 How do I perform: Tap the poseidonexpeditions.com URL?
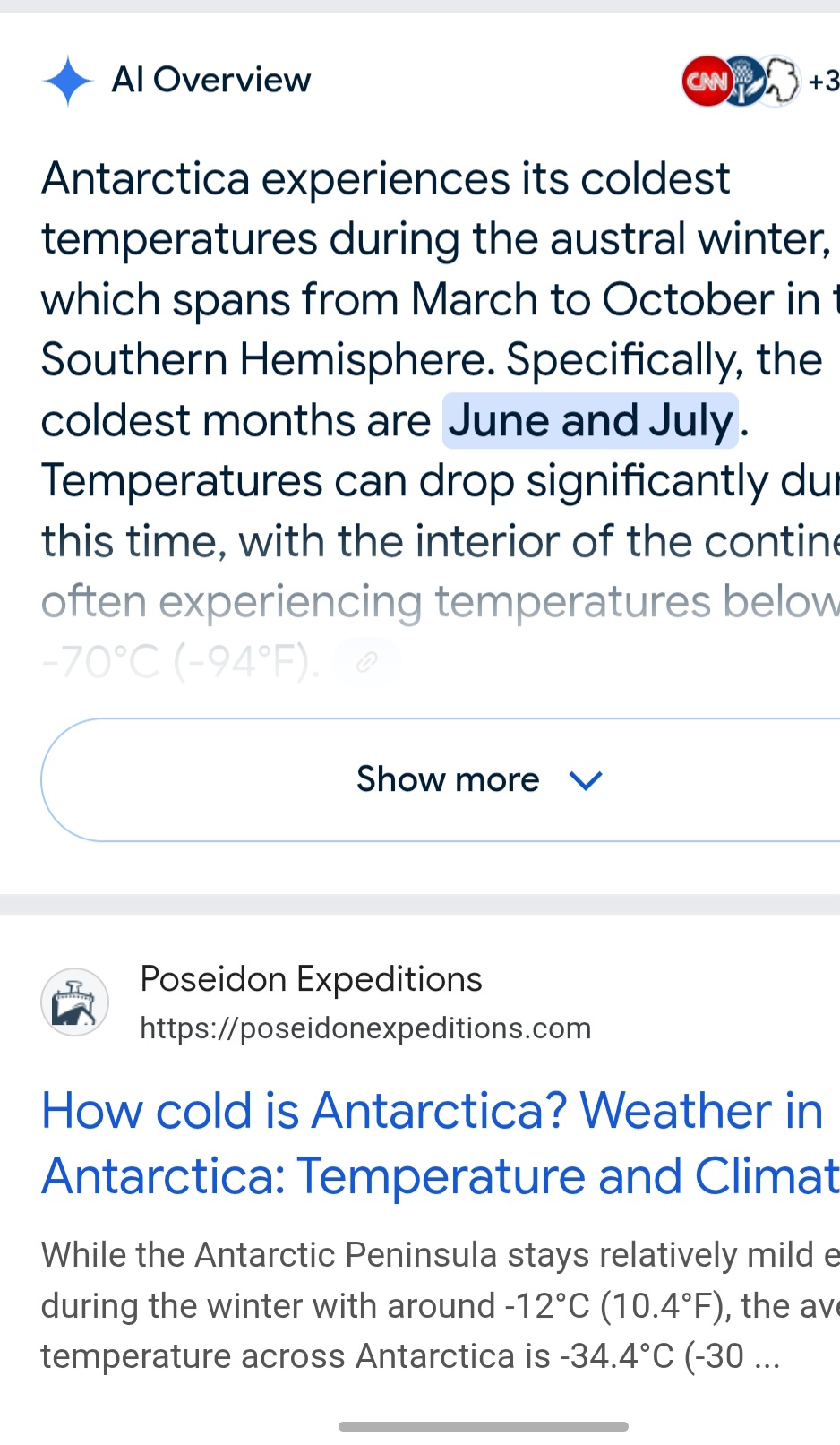[x=365, y=1028]
